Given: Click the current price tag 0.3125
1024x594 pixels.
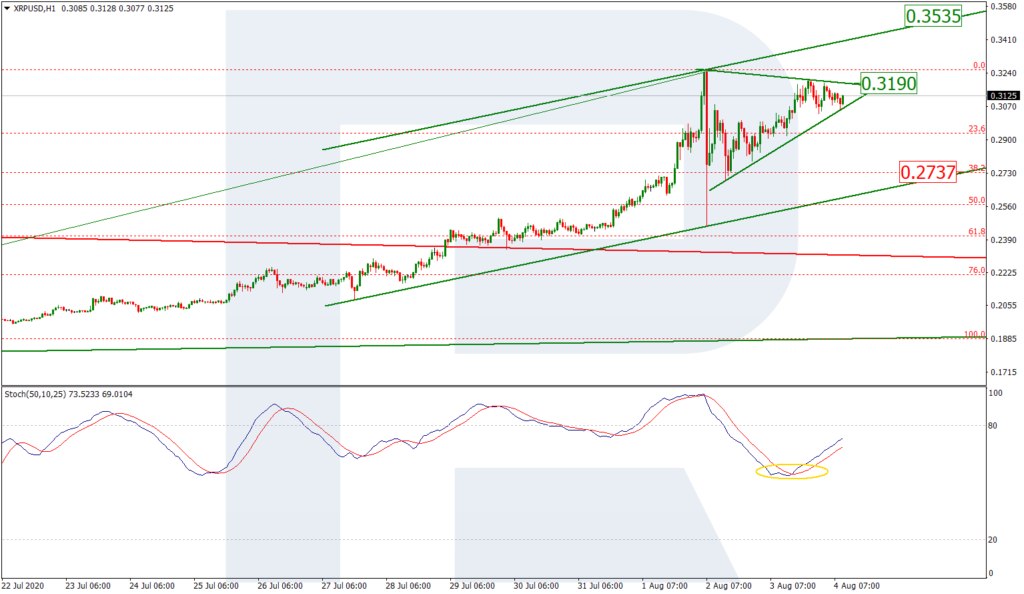Looking at the screenshot, I should coord(1004,96).
